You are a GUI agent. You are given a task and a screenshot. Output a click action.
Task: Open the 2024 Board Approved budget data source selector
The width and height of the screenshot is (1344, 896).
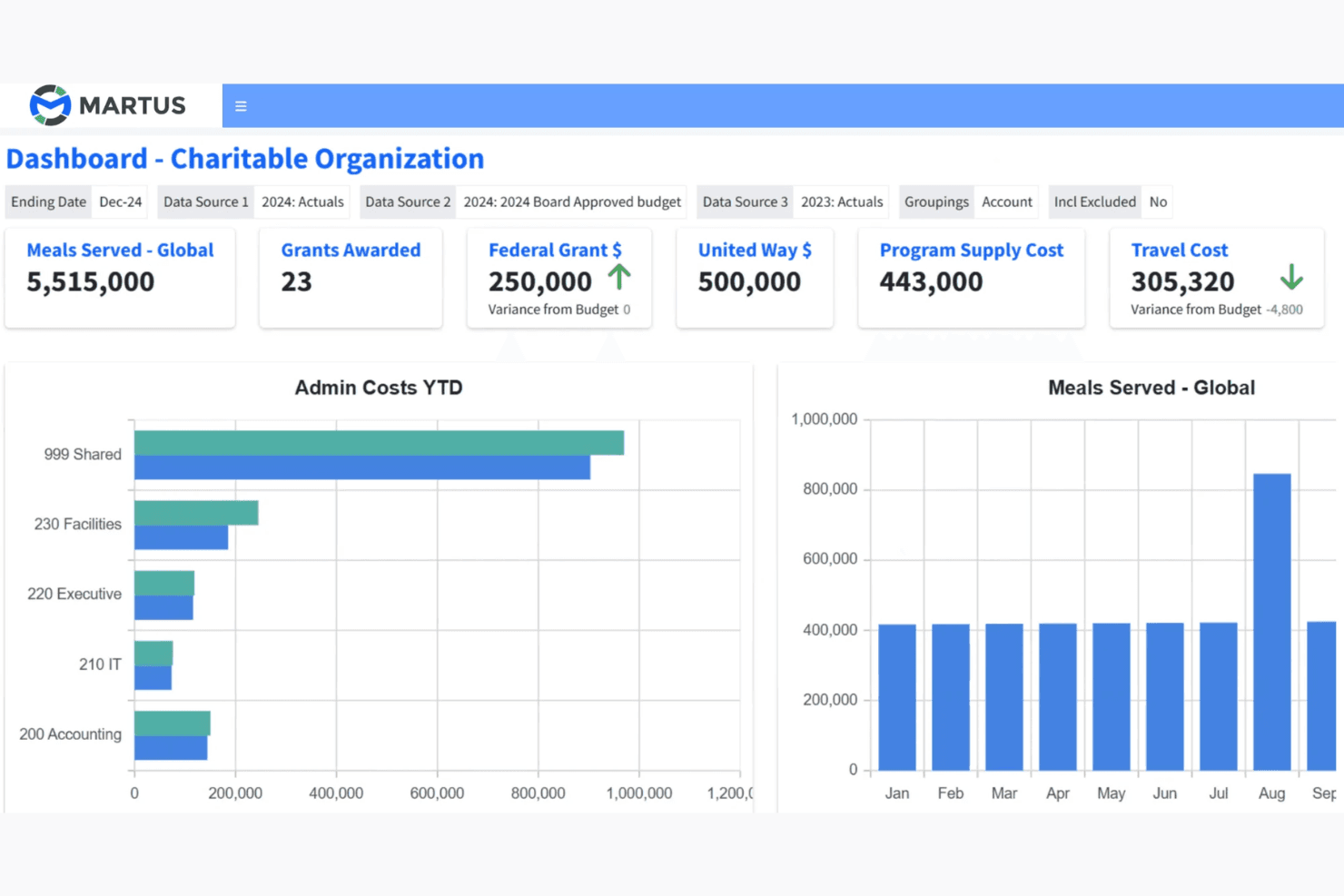[572, 202]
